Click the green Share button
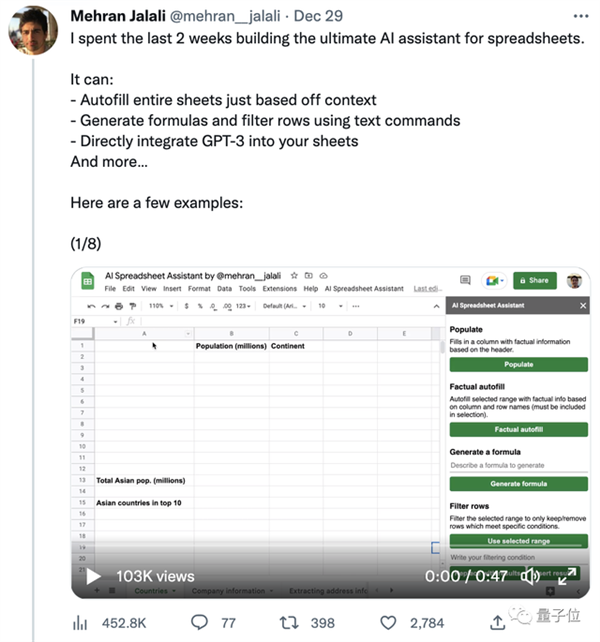 pyautogui.click(x=534, y=280)
